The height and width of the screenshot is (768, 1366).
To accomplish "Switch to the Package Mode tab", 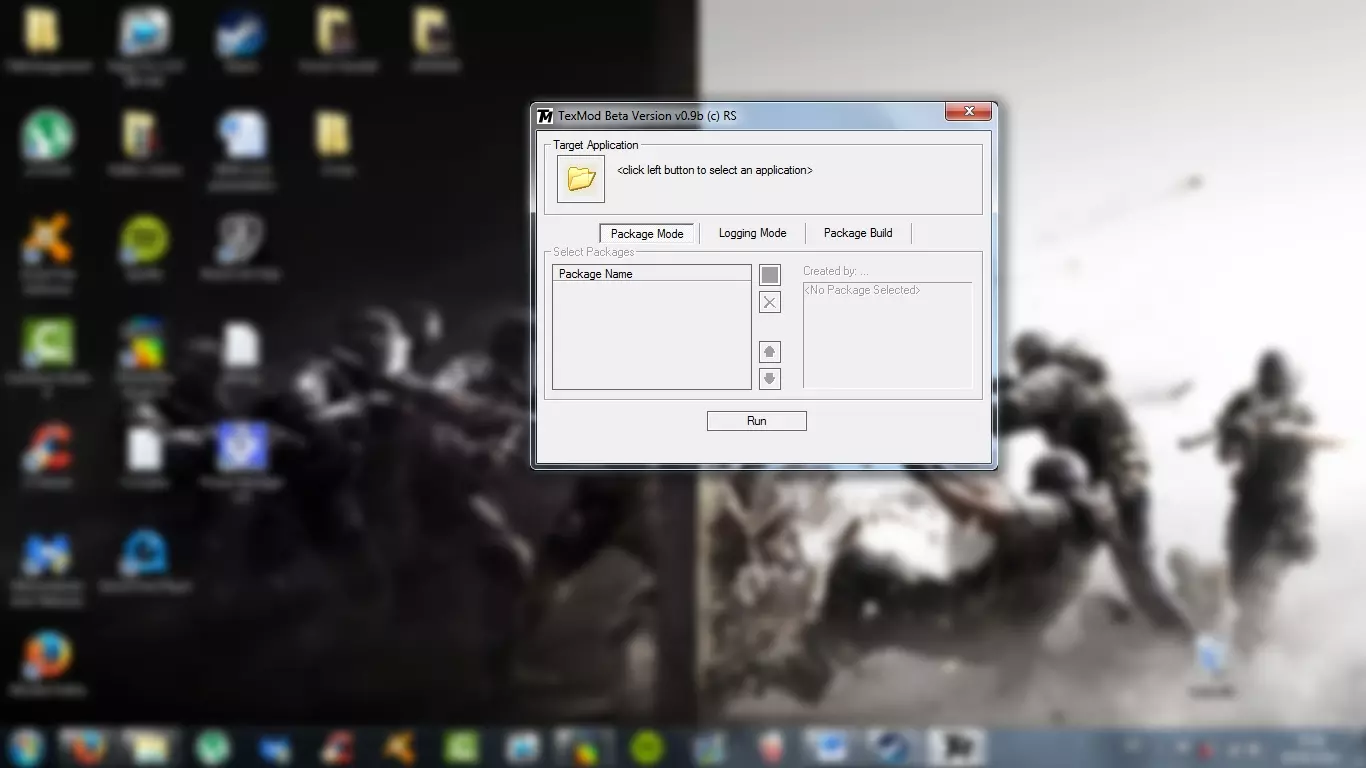I will [647, 234].
